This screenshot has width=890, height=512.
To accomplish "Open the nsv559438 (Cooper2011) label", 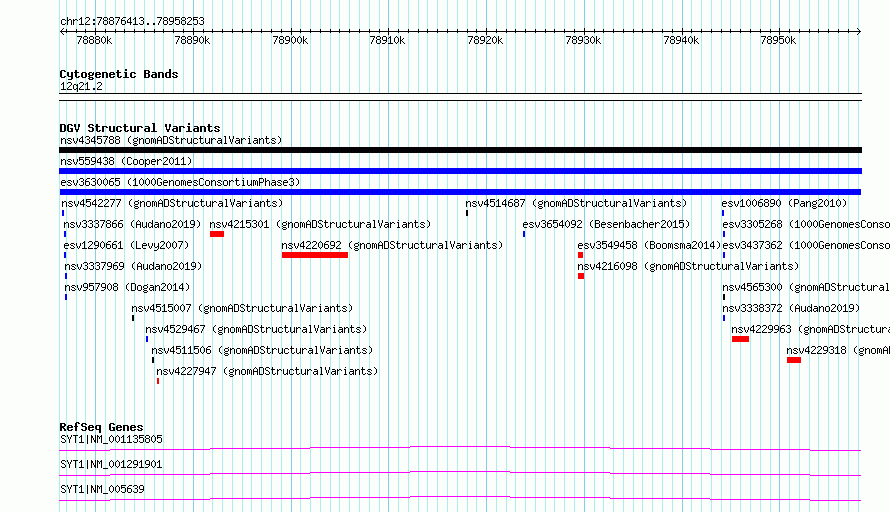I will [126, 161].
